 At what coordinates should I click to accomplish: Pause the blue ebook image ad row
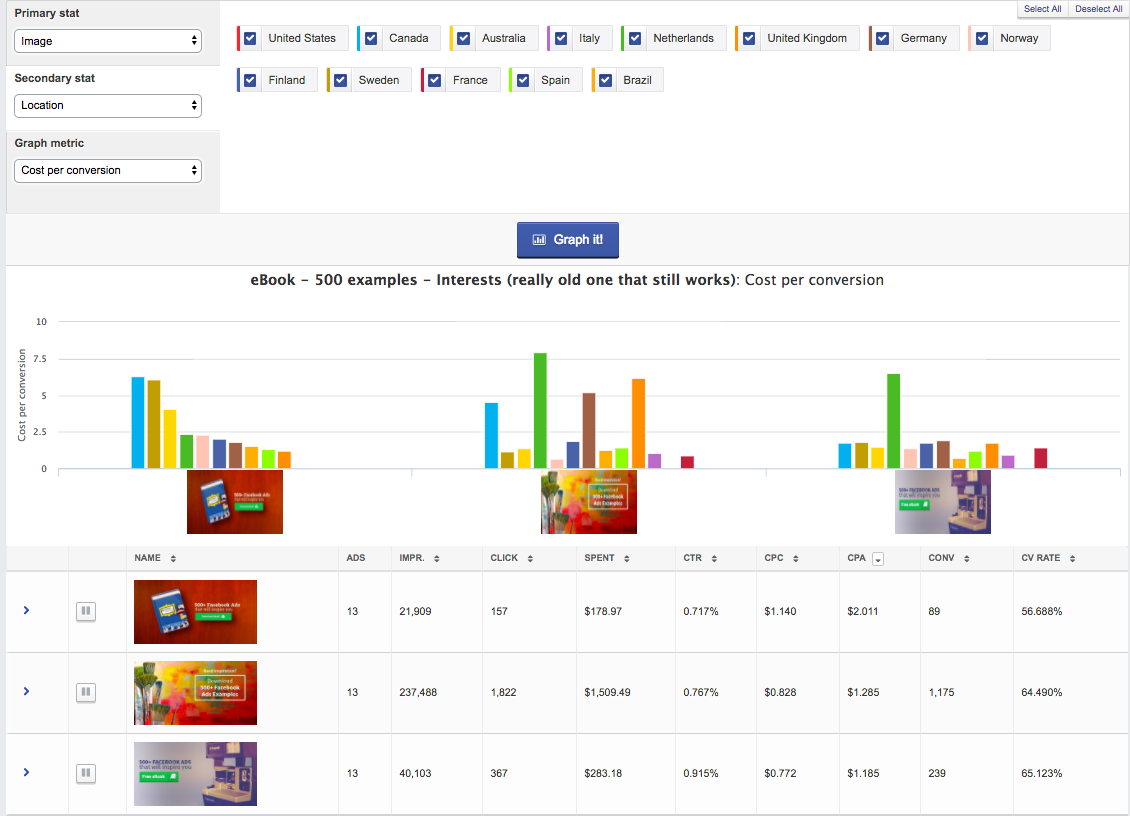86,611
